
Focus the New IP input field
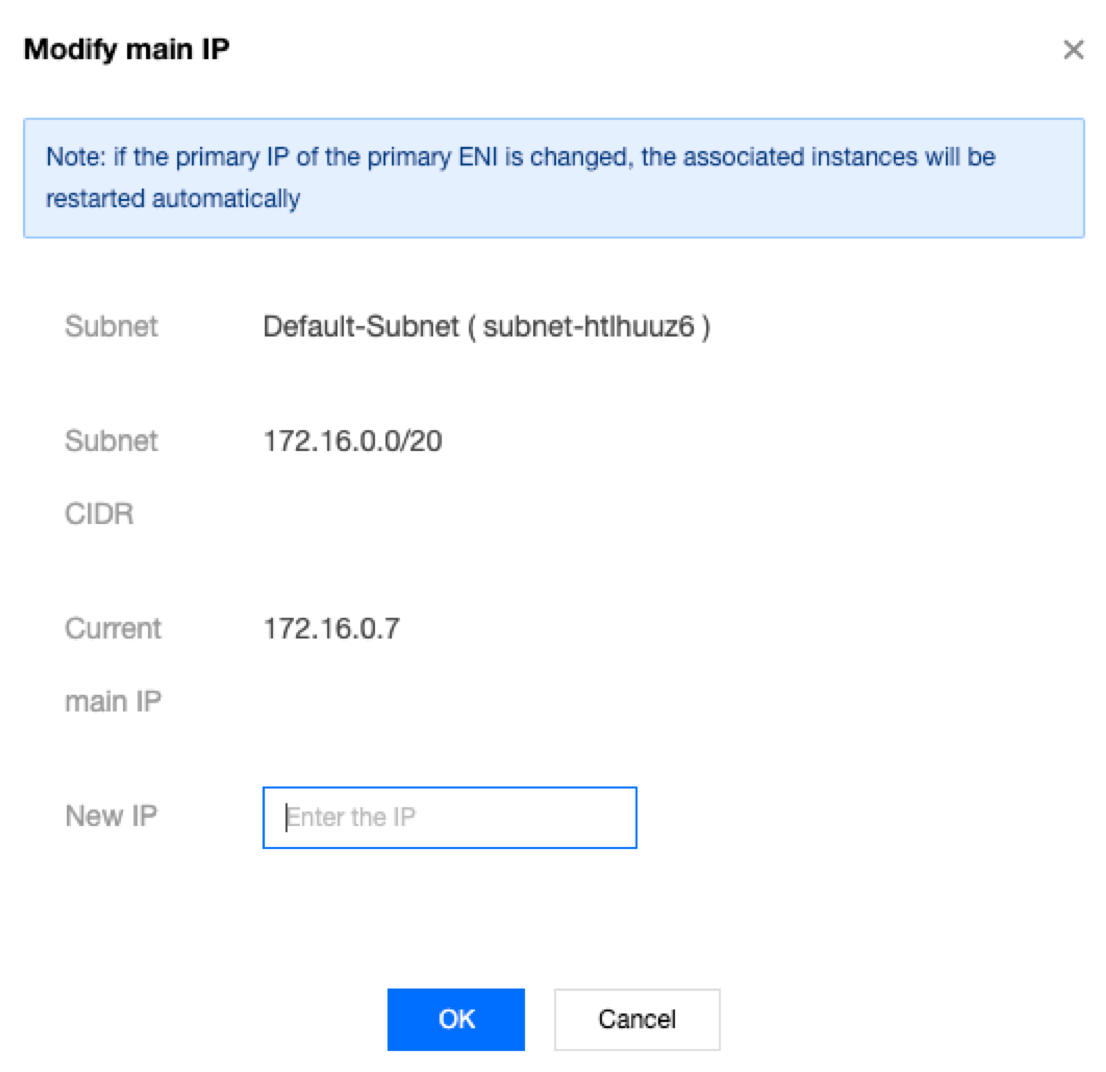(449, 817)
